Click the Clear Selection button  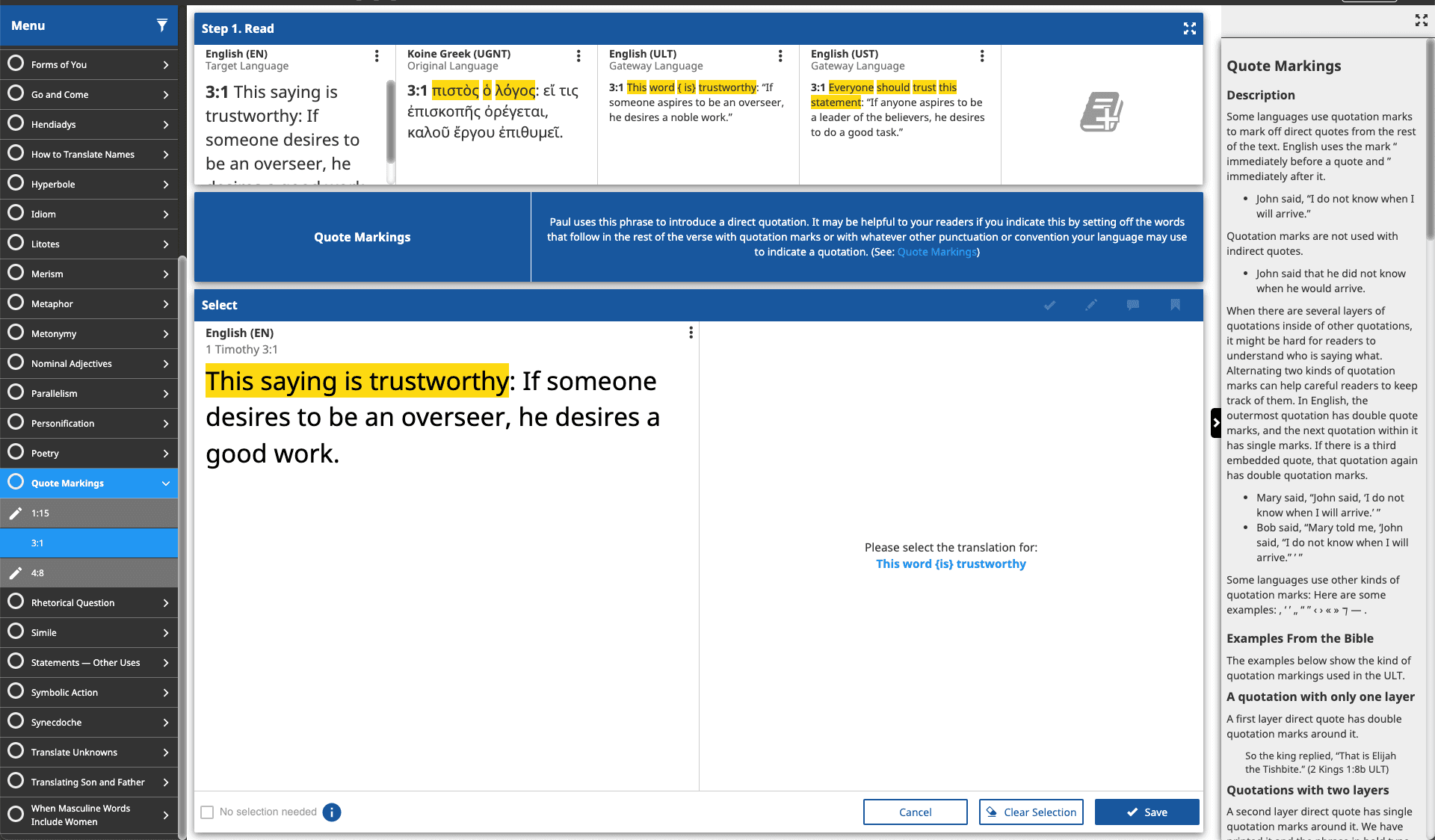pos(1031,812)
